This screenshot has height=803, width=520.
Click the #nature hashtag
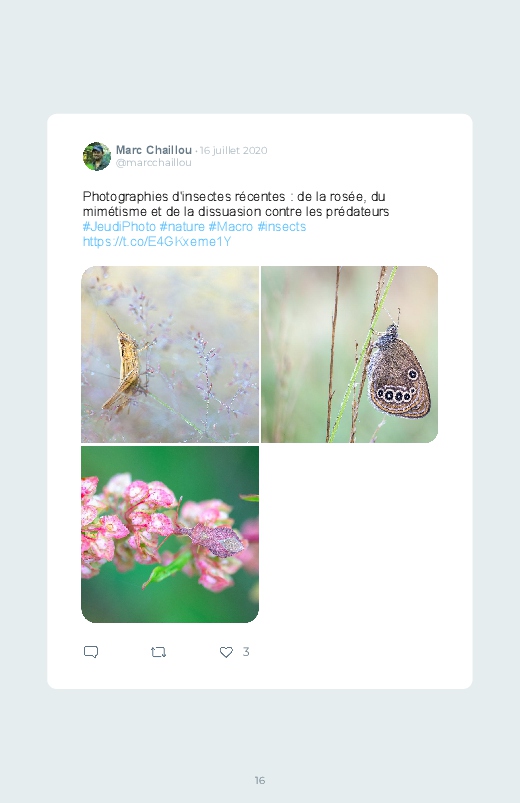(182, 226)
